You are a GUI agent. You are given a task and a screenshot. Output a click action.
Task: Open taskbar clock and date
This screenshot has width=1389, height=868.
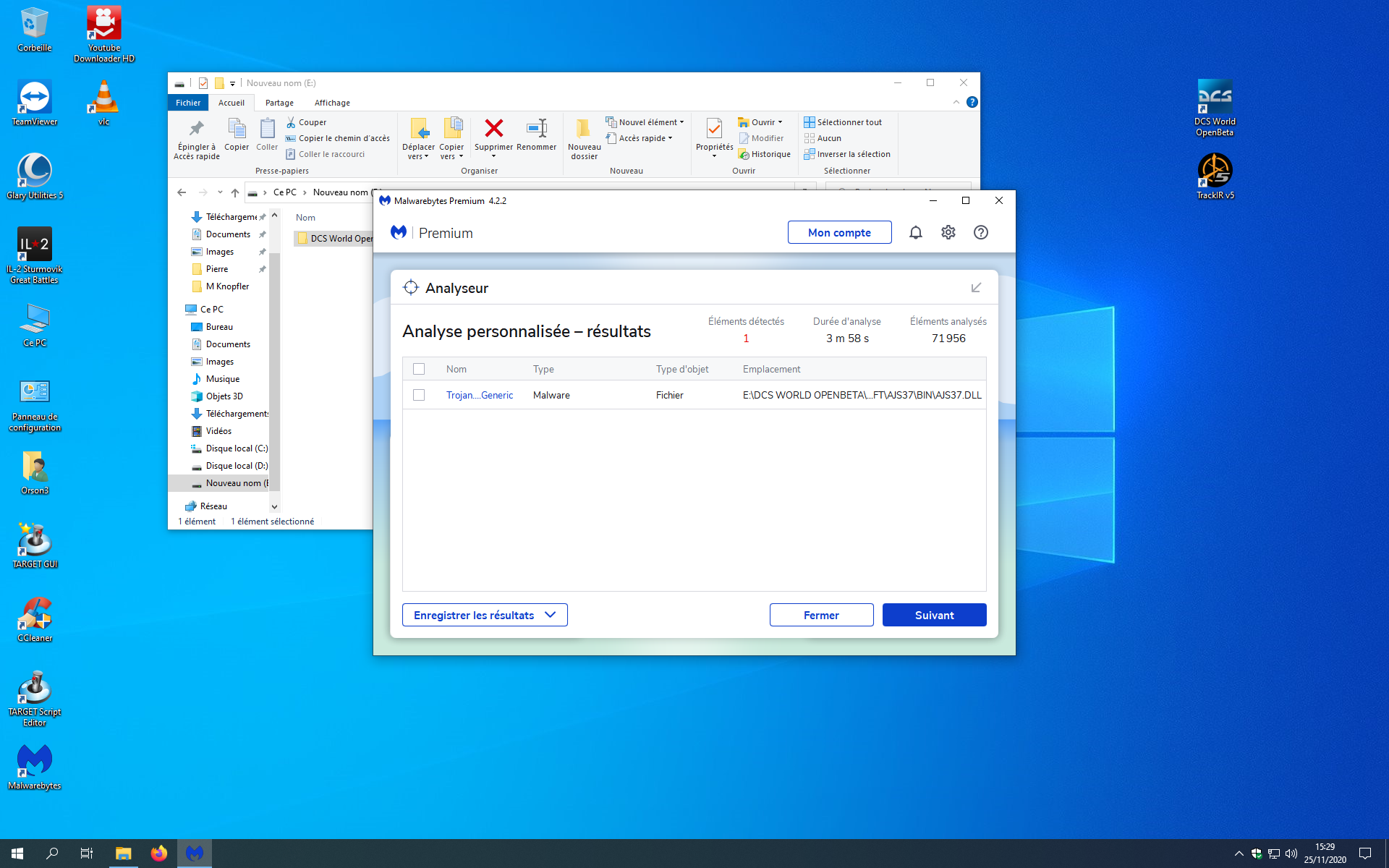pos(1325,854)
